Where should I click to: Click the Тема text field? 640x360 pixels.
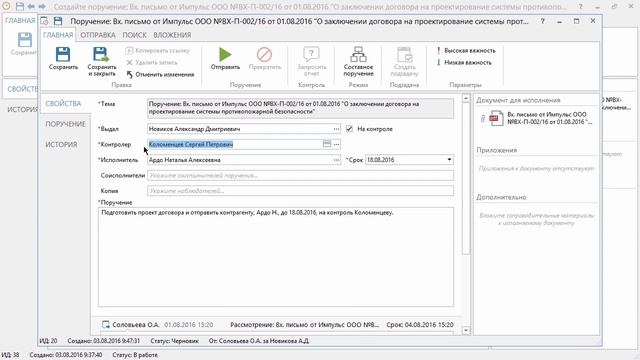tap(300, 108)
